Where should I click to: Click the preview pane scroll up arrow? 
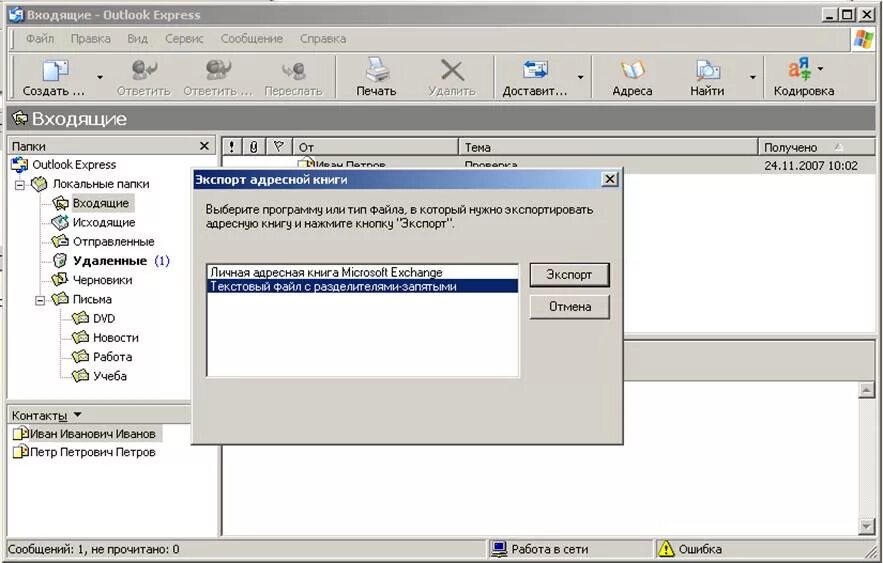(x=867, y=390)
